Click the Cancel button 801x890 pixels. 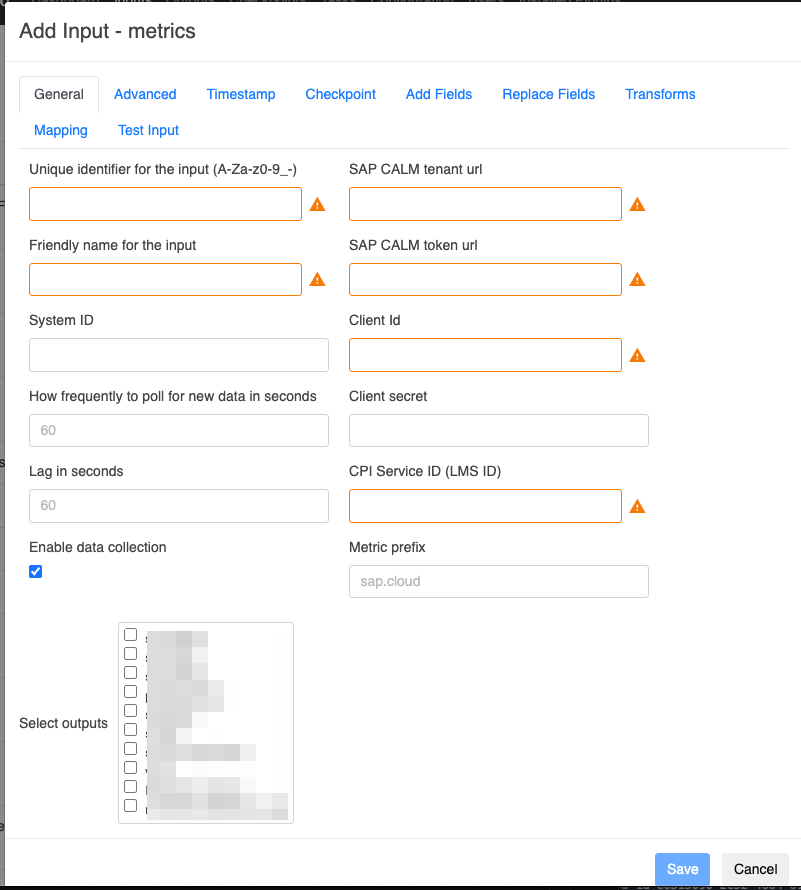click(756, 869)
